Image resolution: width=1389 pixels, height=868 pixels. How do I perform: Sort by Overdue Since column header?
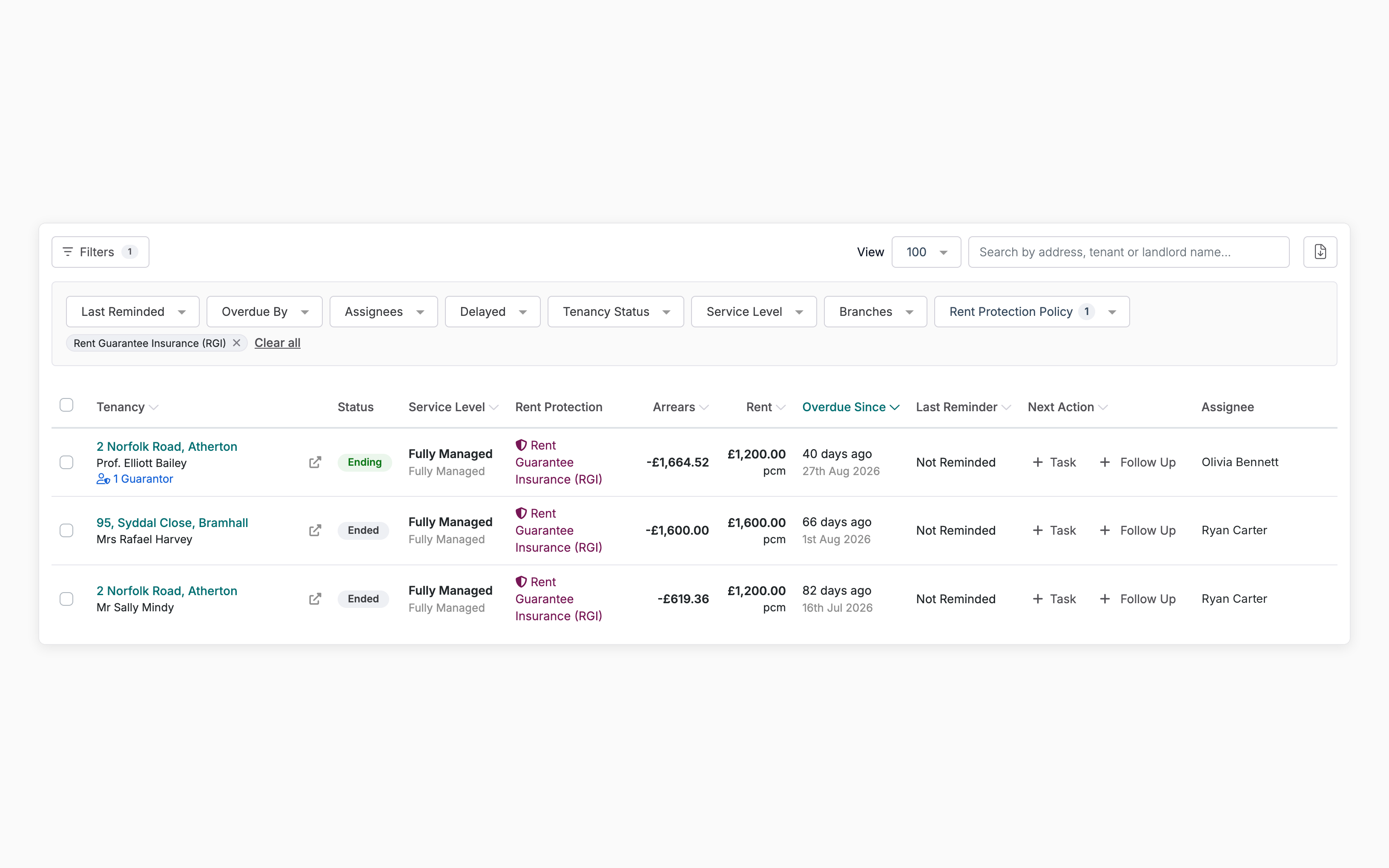click(x=850, y=407)
